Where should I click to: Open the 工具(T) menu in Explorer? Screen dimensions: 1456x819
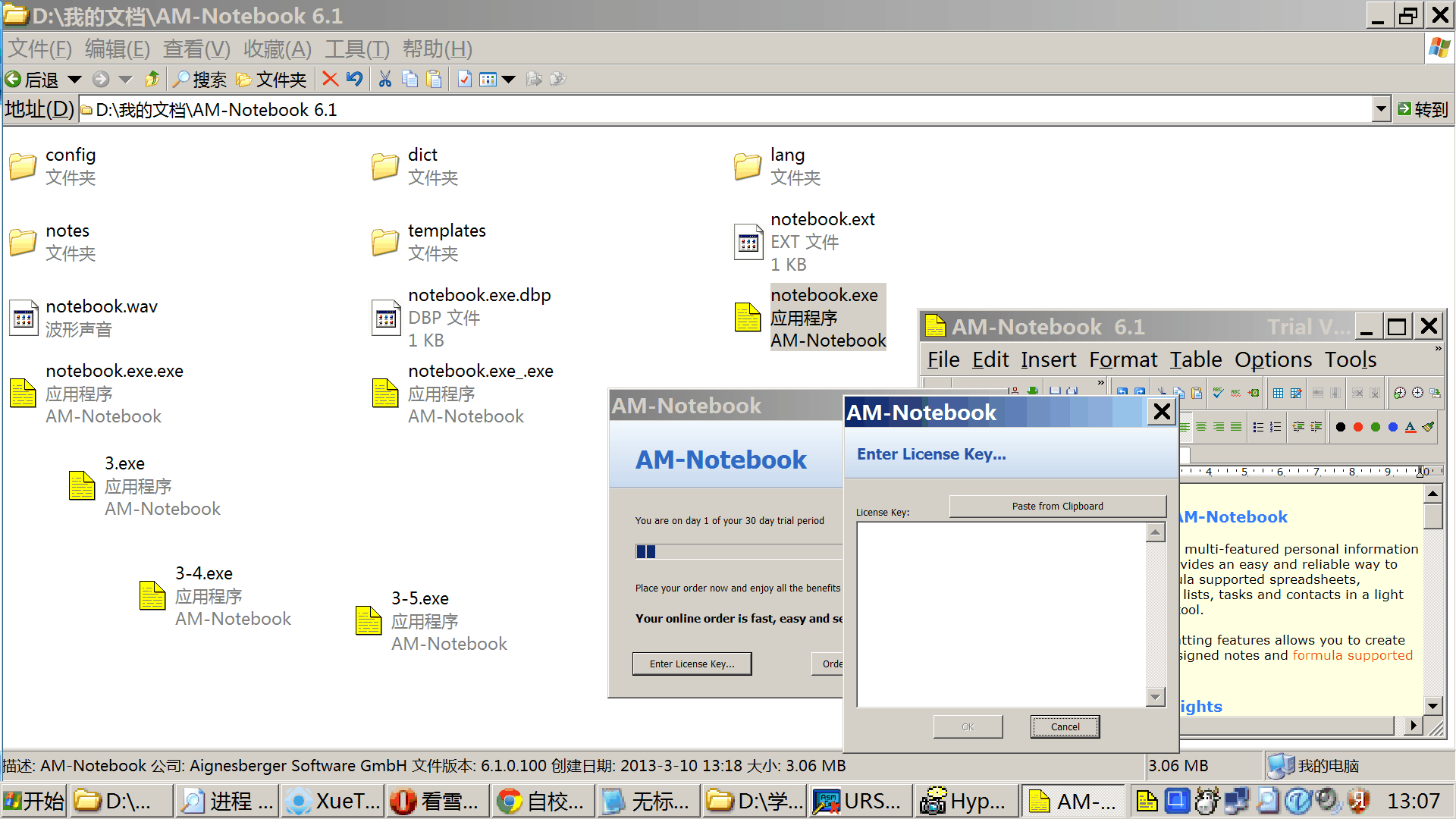356,49
